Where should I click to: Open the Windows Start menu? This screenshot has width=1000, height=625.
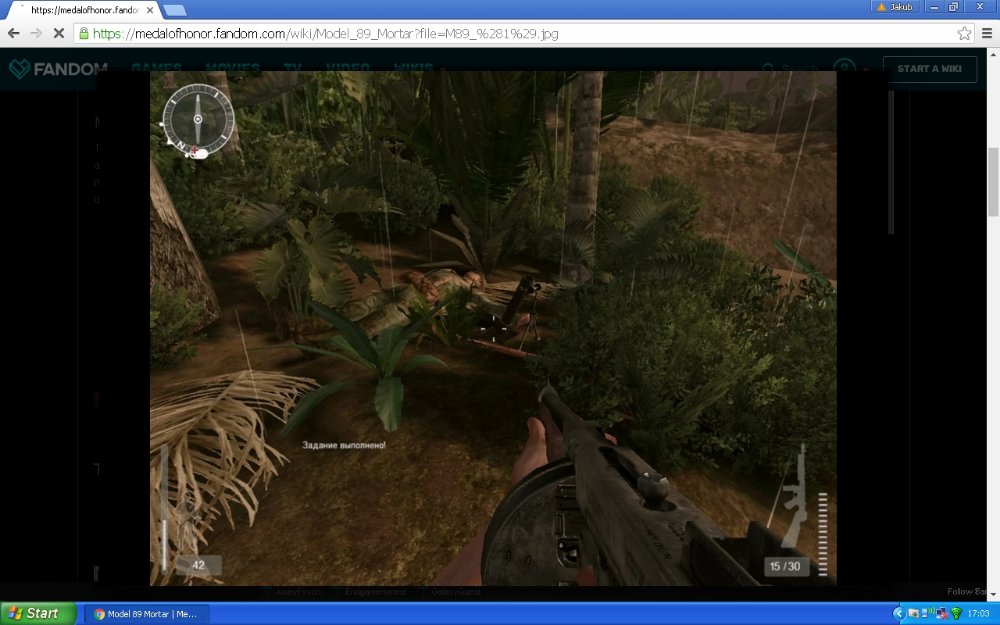point(38,614)
